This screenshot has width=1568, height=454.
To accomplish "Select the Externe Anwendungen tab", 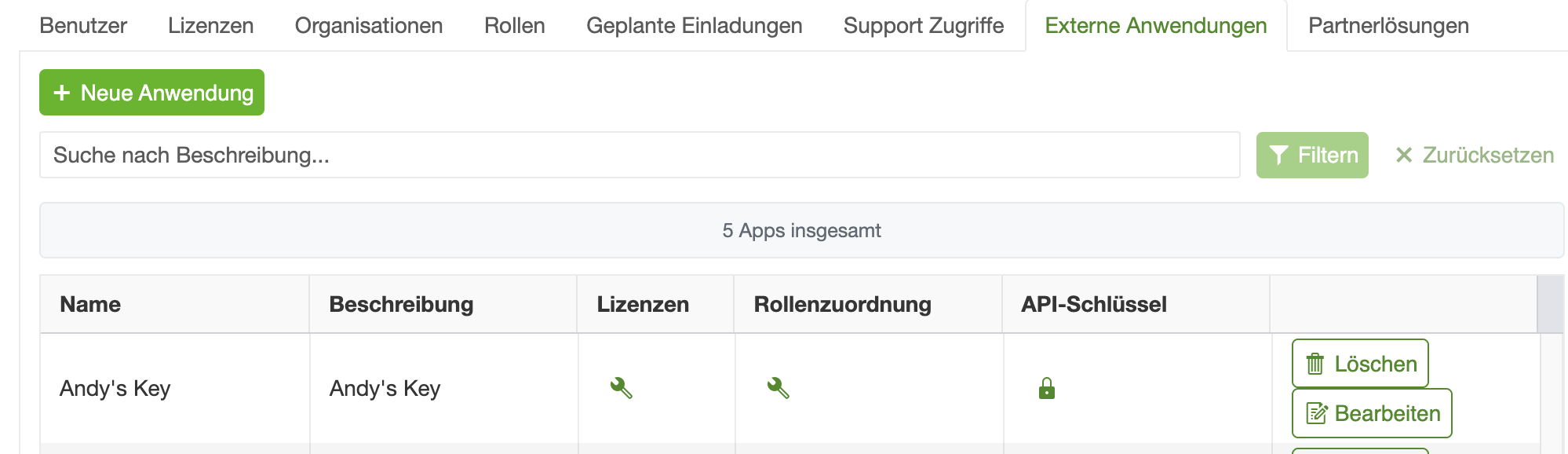I will (1156, 26).
